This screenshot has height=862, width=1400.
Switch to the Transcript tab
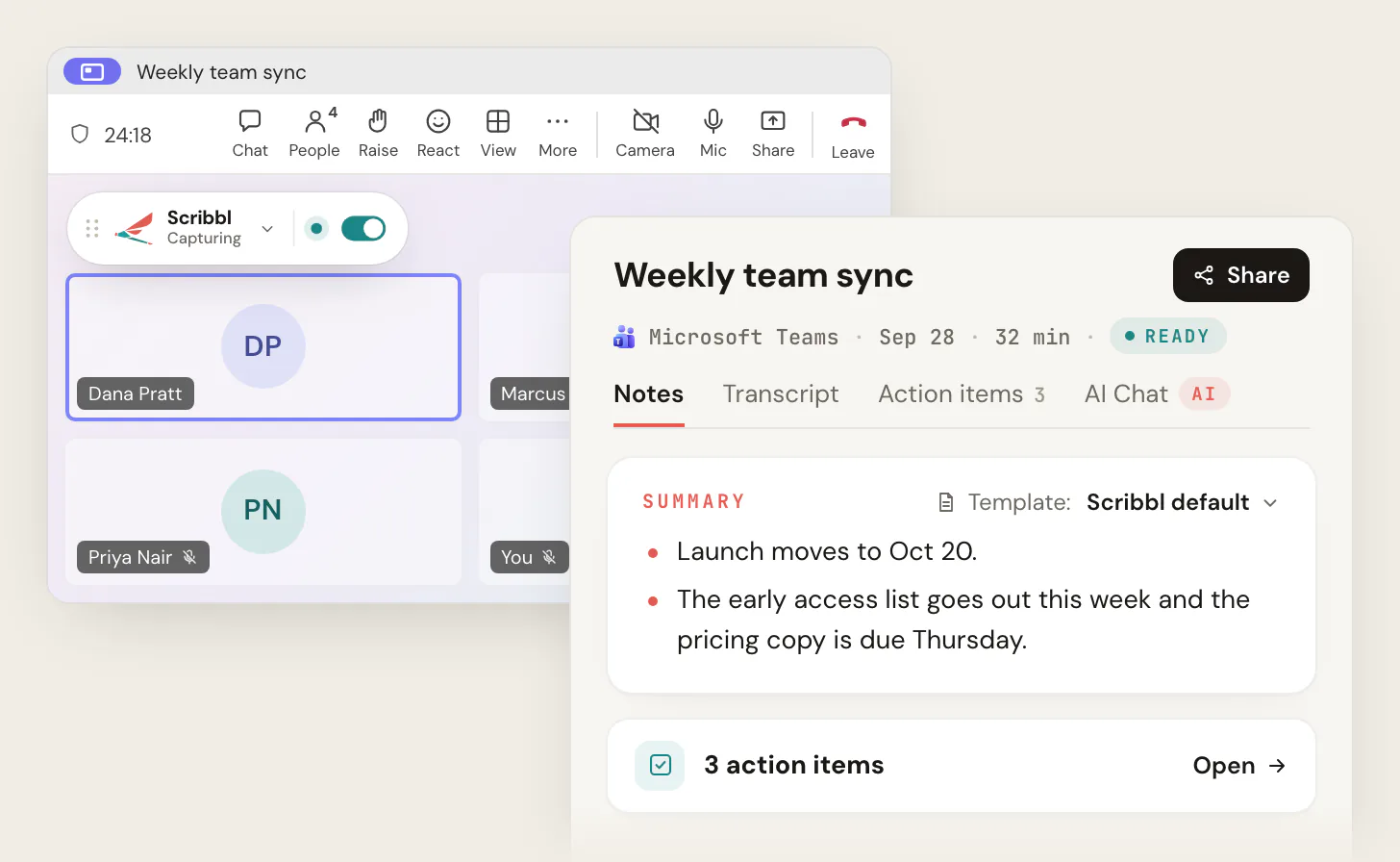coord(781,394)
